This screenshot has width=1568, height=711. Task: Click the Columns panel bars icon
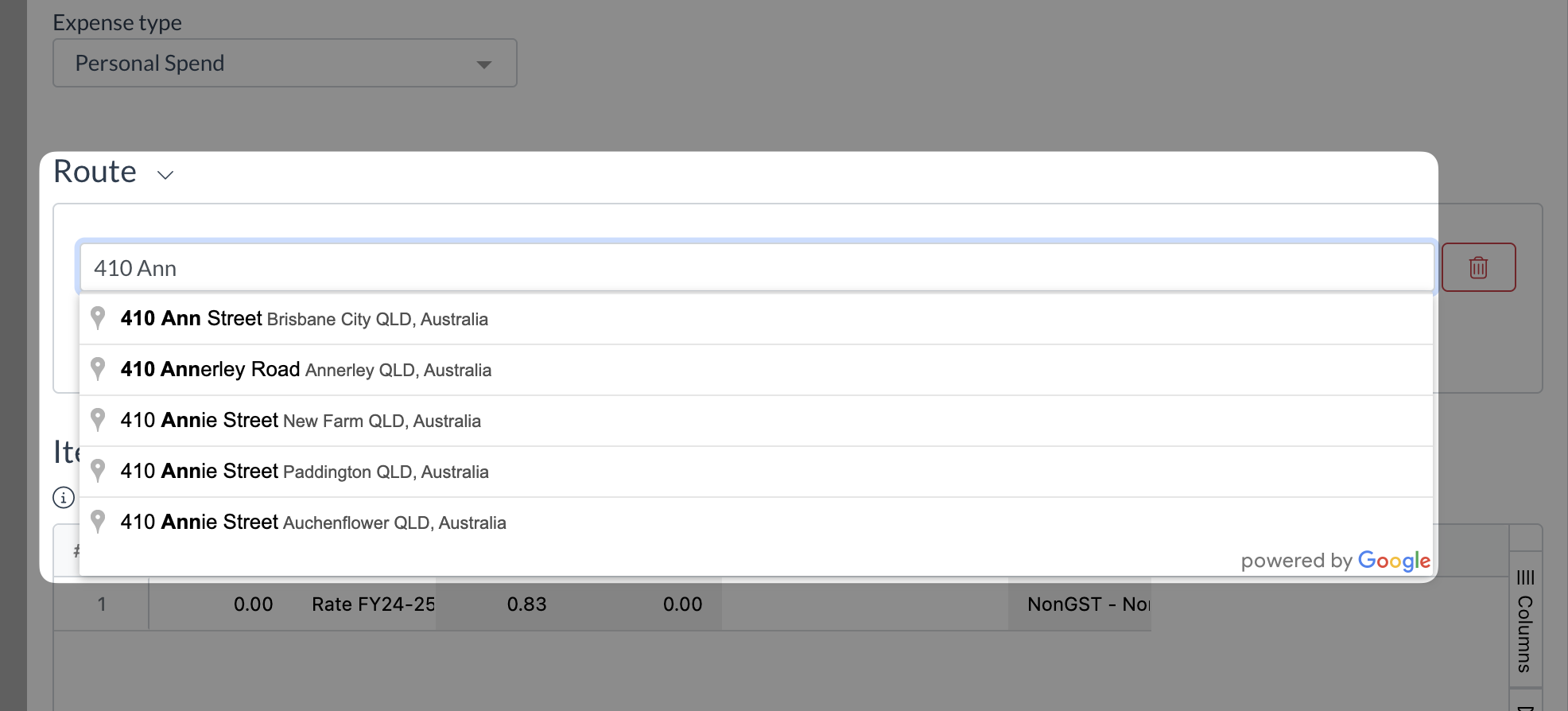[1525, 577]
